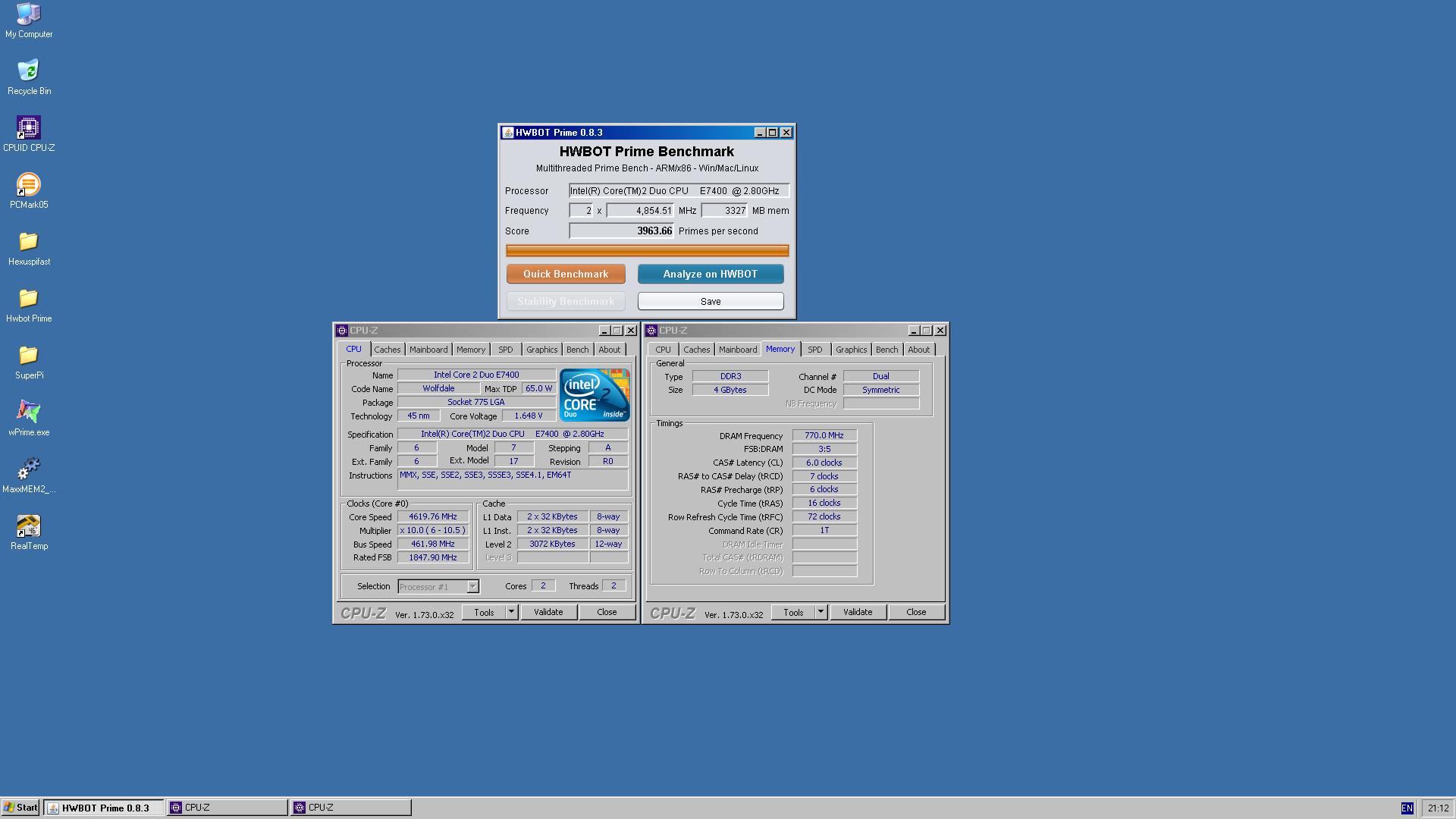Click the left CPU-Z window title icon
Screen dimensions: 1456x819
[342, 331]
